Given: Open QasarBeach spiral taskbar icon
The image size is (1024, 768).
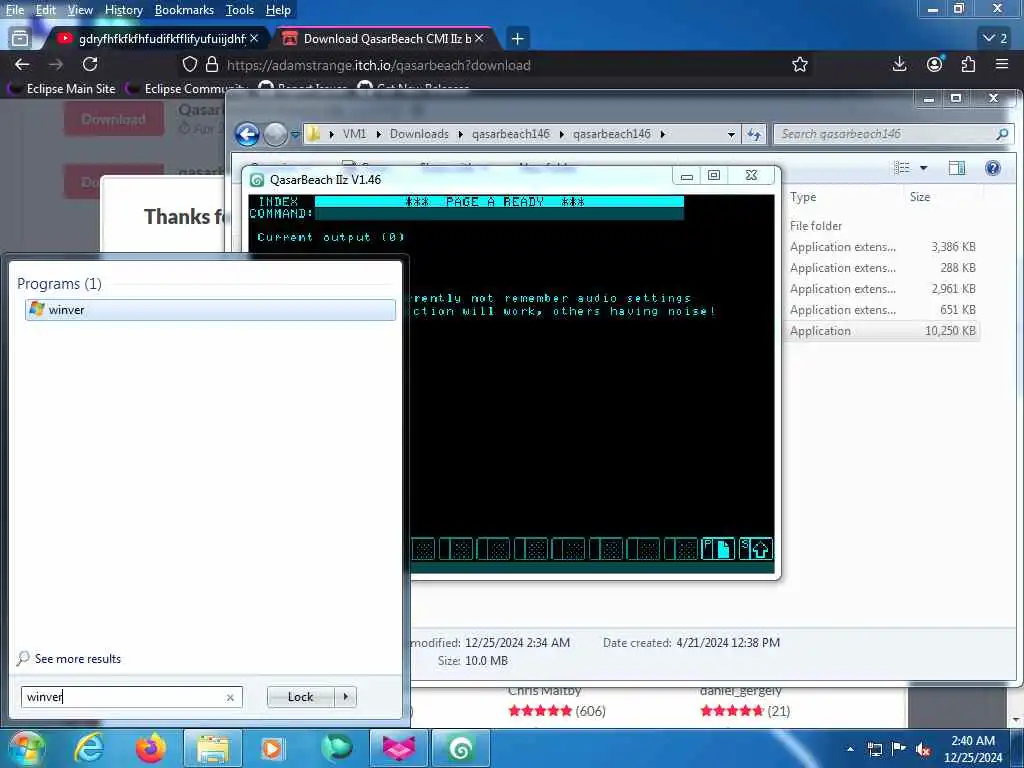Looking at the screenshot, I should click(x=460, y=748).
